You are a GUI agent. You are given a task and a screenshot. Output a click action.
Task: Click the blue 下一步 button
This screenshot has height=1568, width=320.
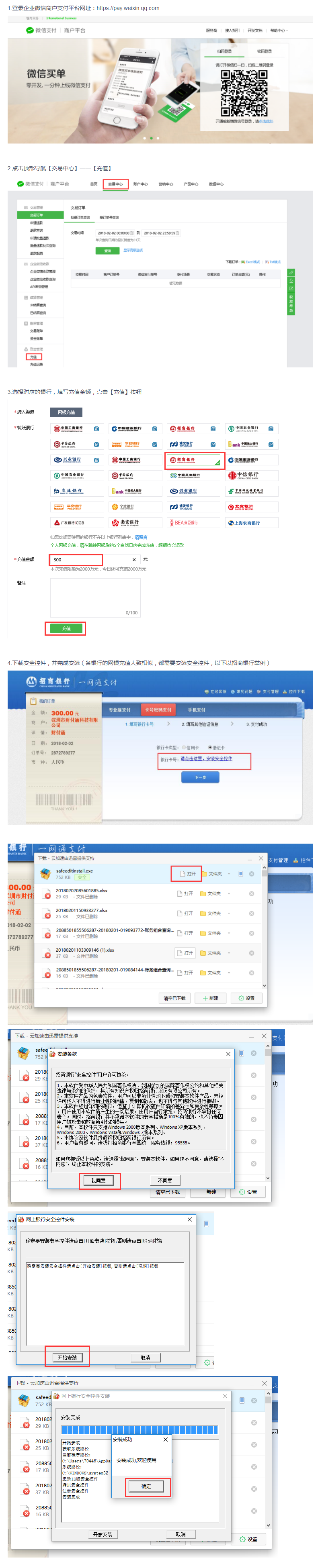point(200,777)
